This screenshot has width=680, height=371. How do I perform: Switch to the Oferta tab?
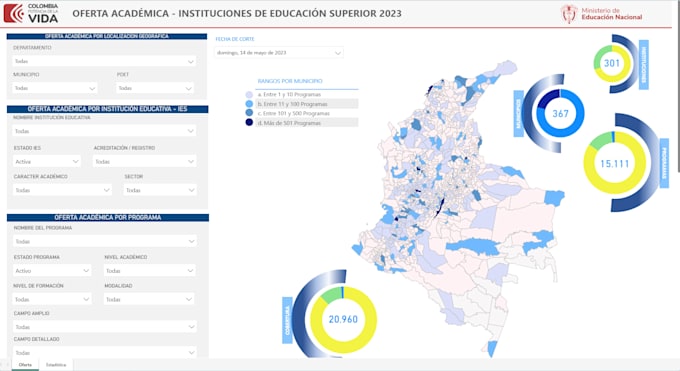tap(25, 365)
